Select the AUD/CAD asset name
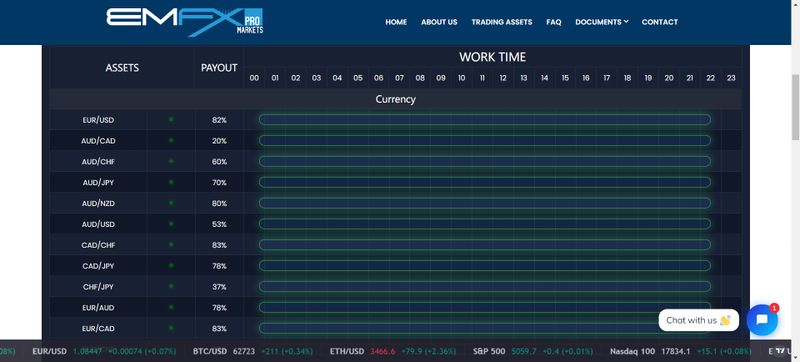Screen dimensions: 800x362 click(98, 141)
